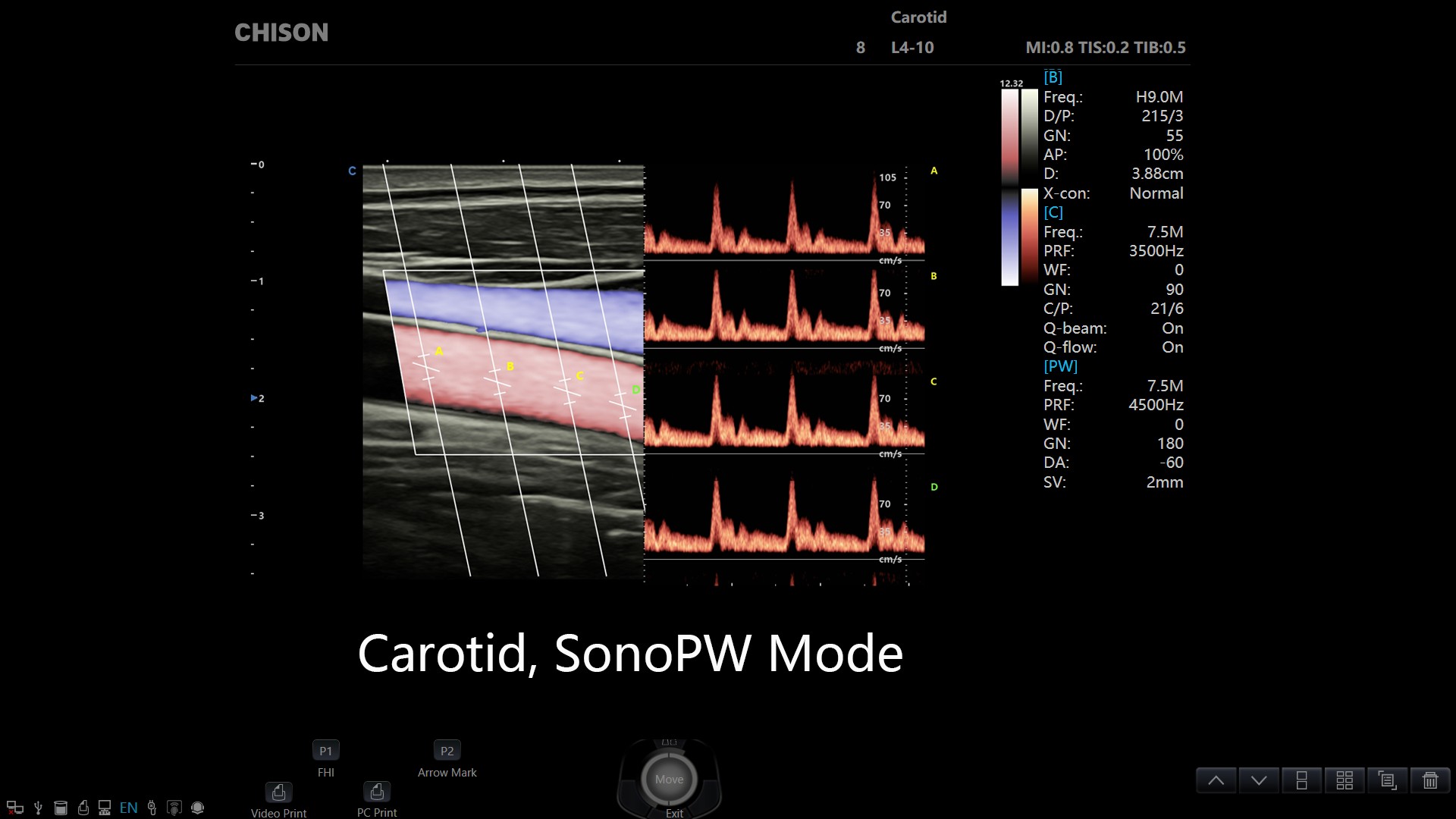Click the Q-flow On value

click(x=1172, y=347)
